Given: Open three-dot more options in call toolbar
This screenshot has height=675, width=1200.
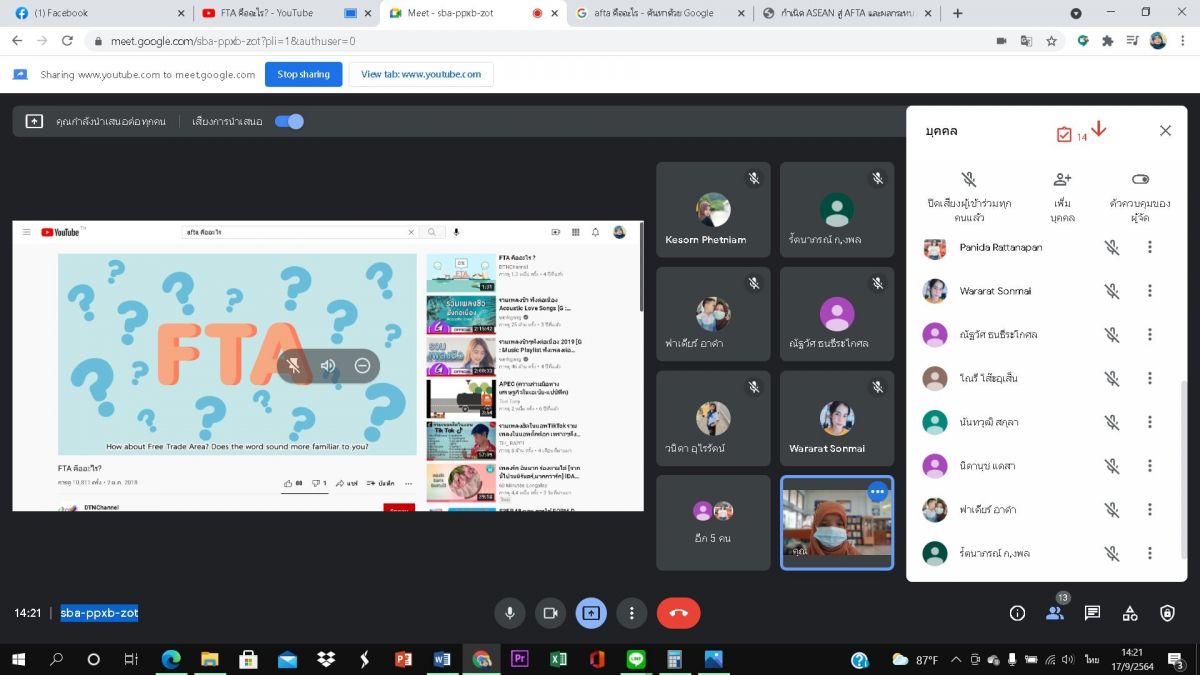Looking at the screenshot, I should (632, 613).
